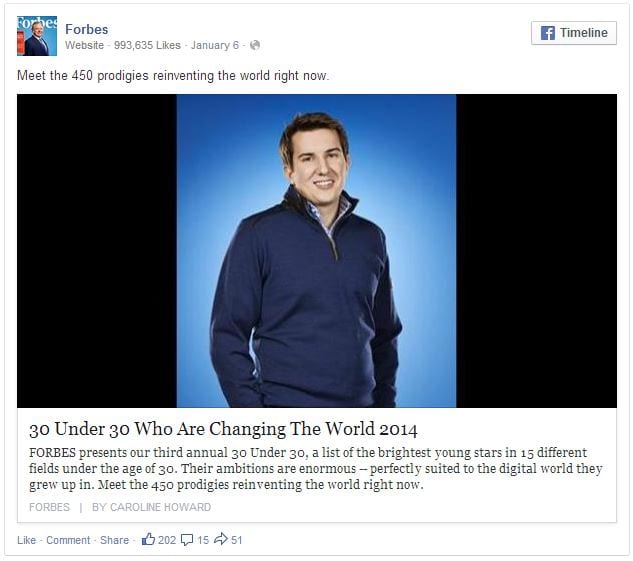Click the Comment link below the post
This screenshot has width=633, height=561.
click(x=68, y=540)
